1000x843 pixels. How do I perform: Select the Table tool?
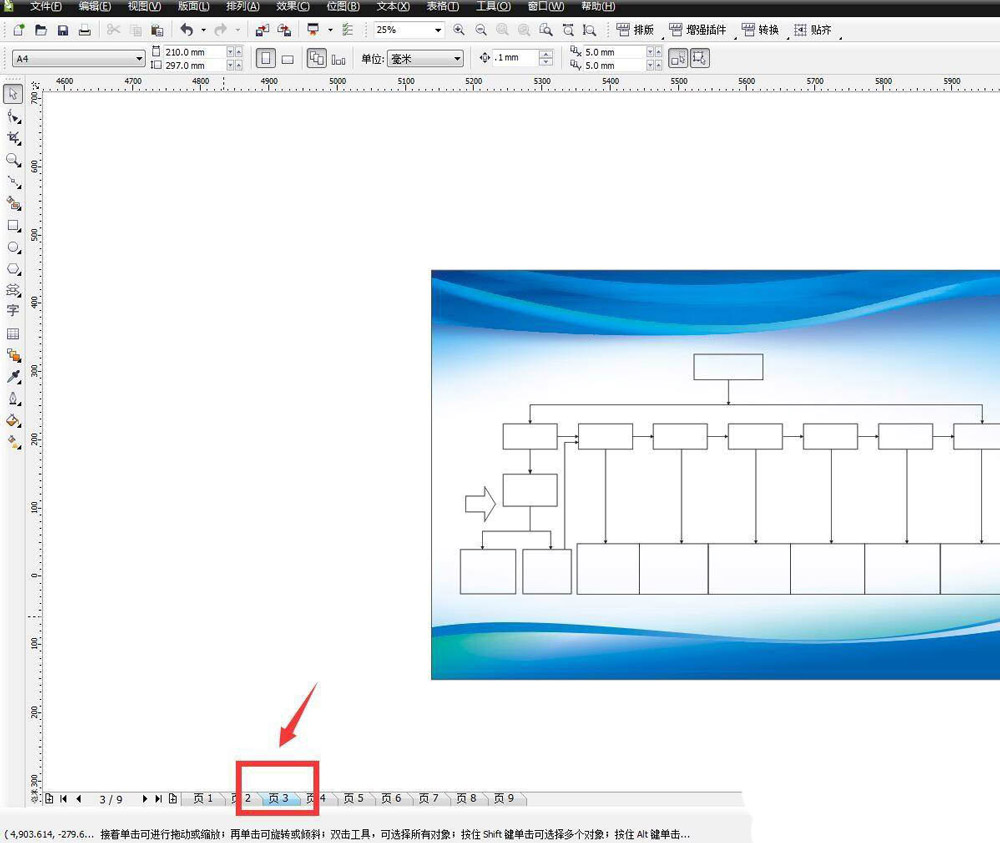(x=13, y=334)
